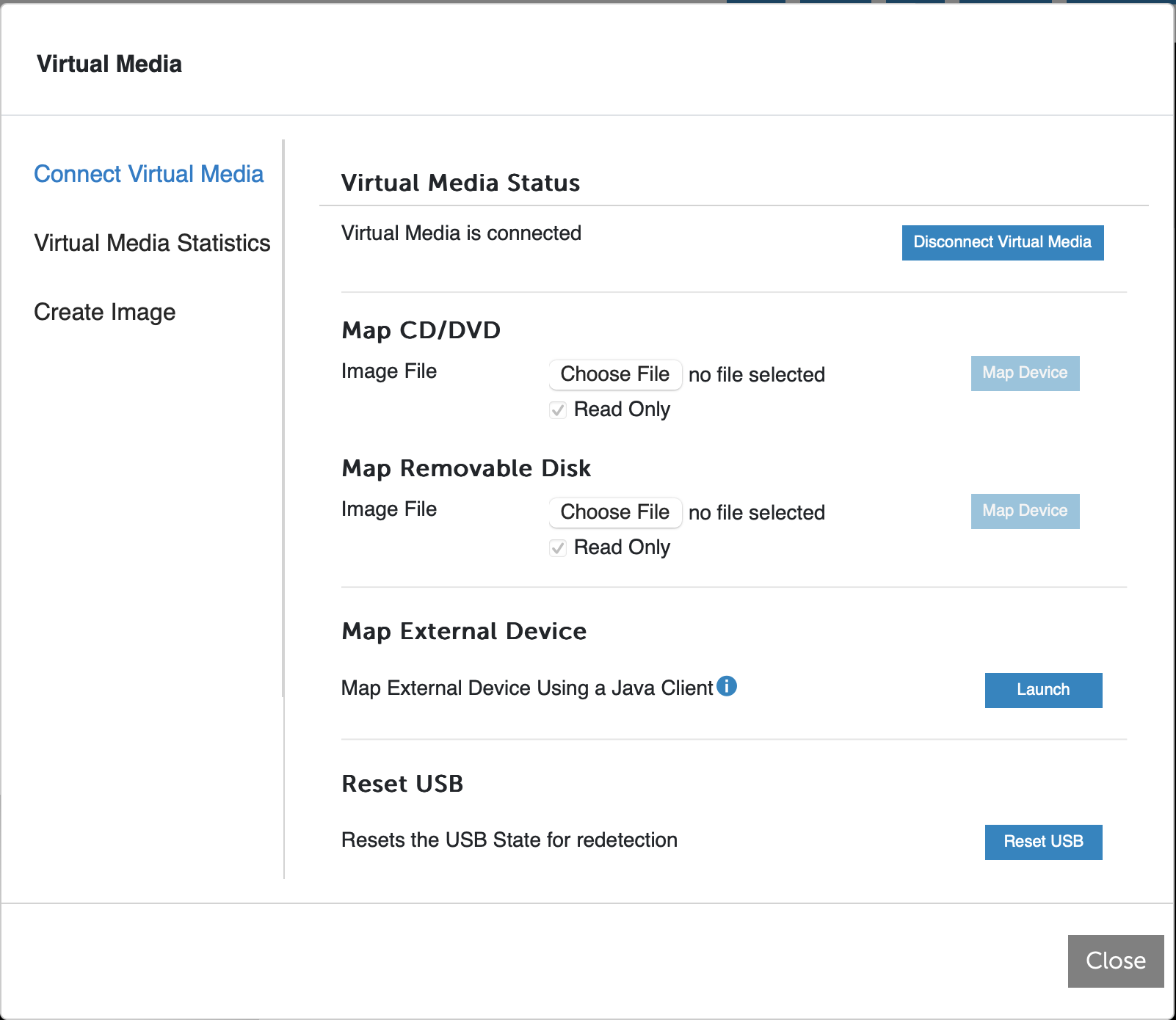Click no file selected label for CD/DVD
The image size is (1176, 1020).
click(757, 374)
